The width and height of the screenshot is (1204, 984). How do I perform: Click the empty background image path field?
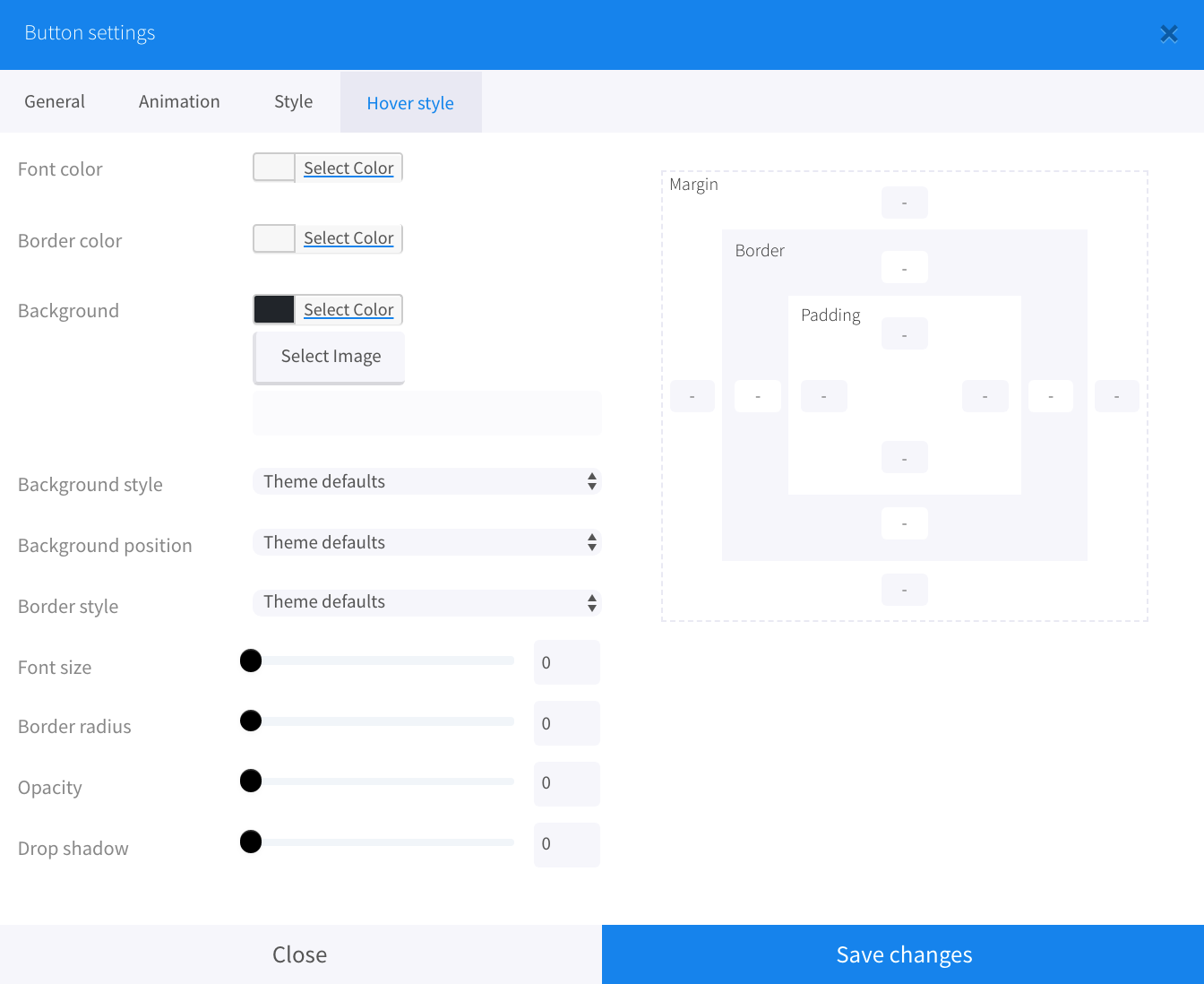pyautogui.click(x=427, y=413)
